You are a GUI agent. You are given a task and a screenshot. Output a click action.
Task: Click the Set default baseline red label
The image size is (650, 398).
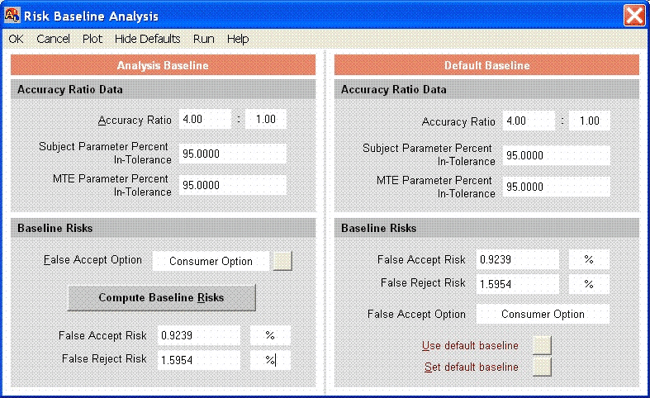click(471, 367)
